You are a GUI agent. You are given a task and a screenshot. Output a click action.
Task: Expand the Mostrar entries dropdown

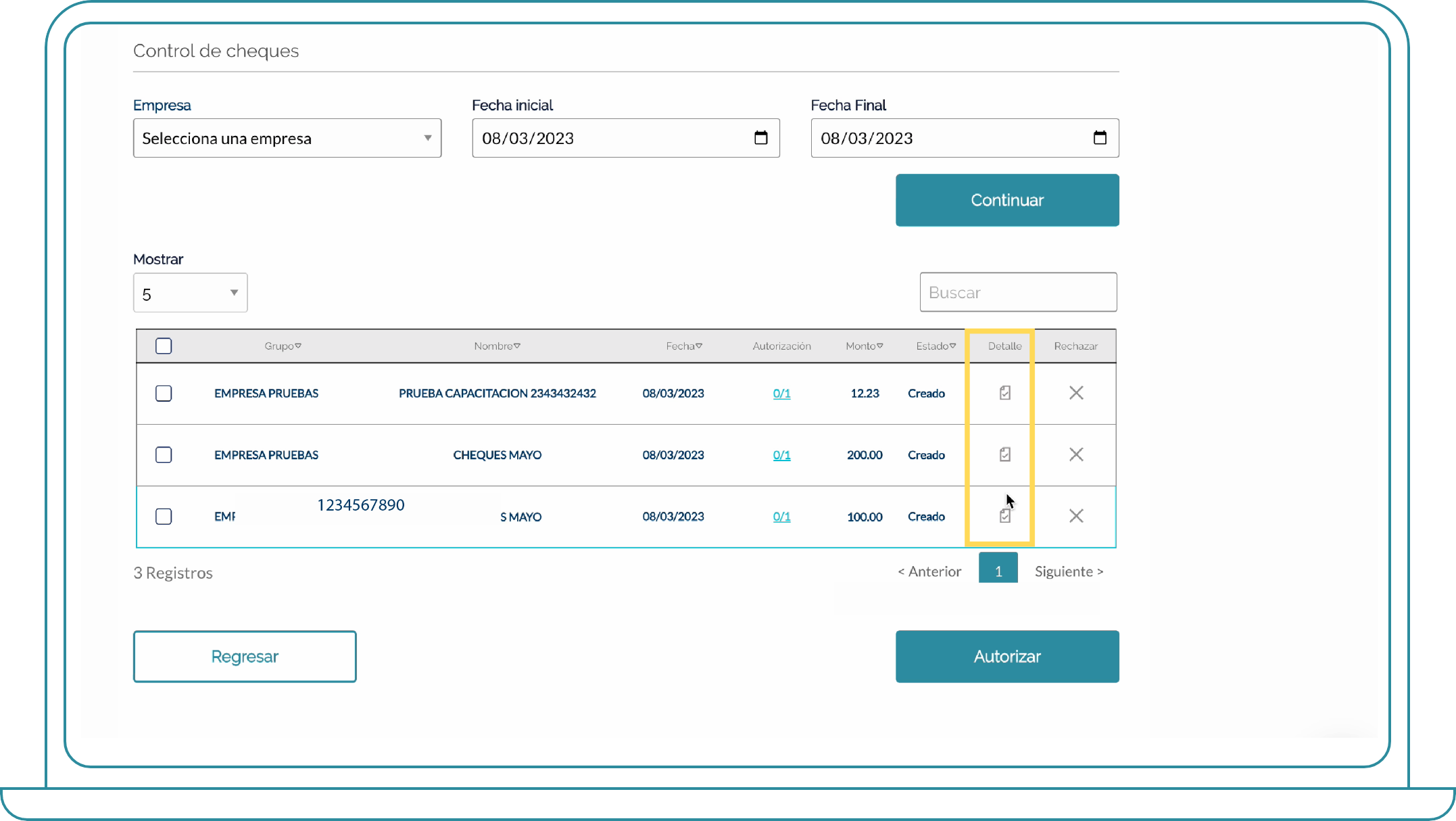[x=190, y=293]
